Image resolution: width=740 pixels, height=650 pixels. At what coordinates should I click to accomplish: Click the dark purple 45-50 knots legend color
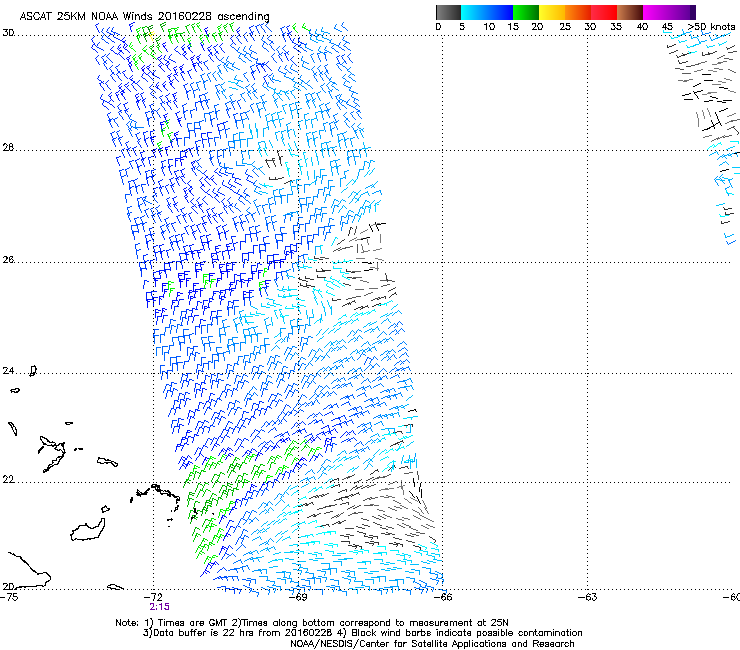pos(682,12)
